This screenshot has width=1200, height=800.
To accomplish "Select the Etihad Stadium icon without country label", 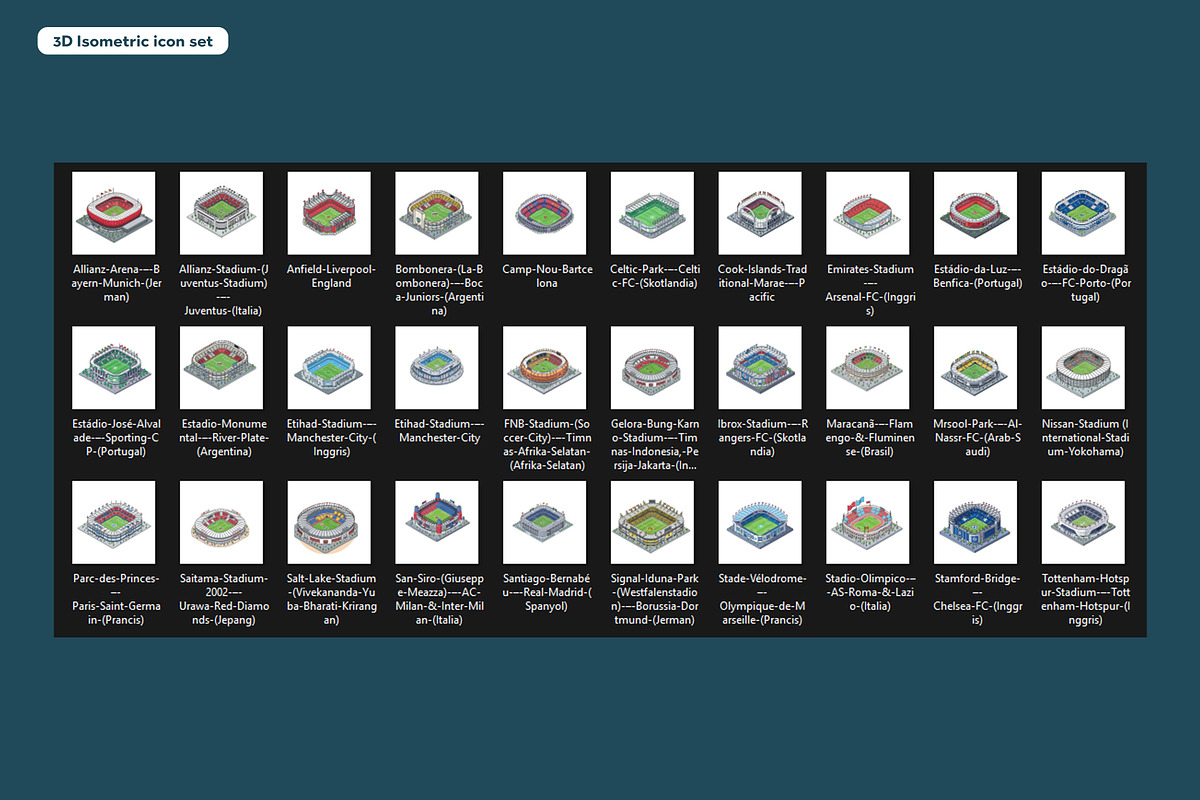I will pos(437,368).
